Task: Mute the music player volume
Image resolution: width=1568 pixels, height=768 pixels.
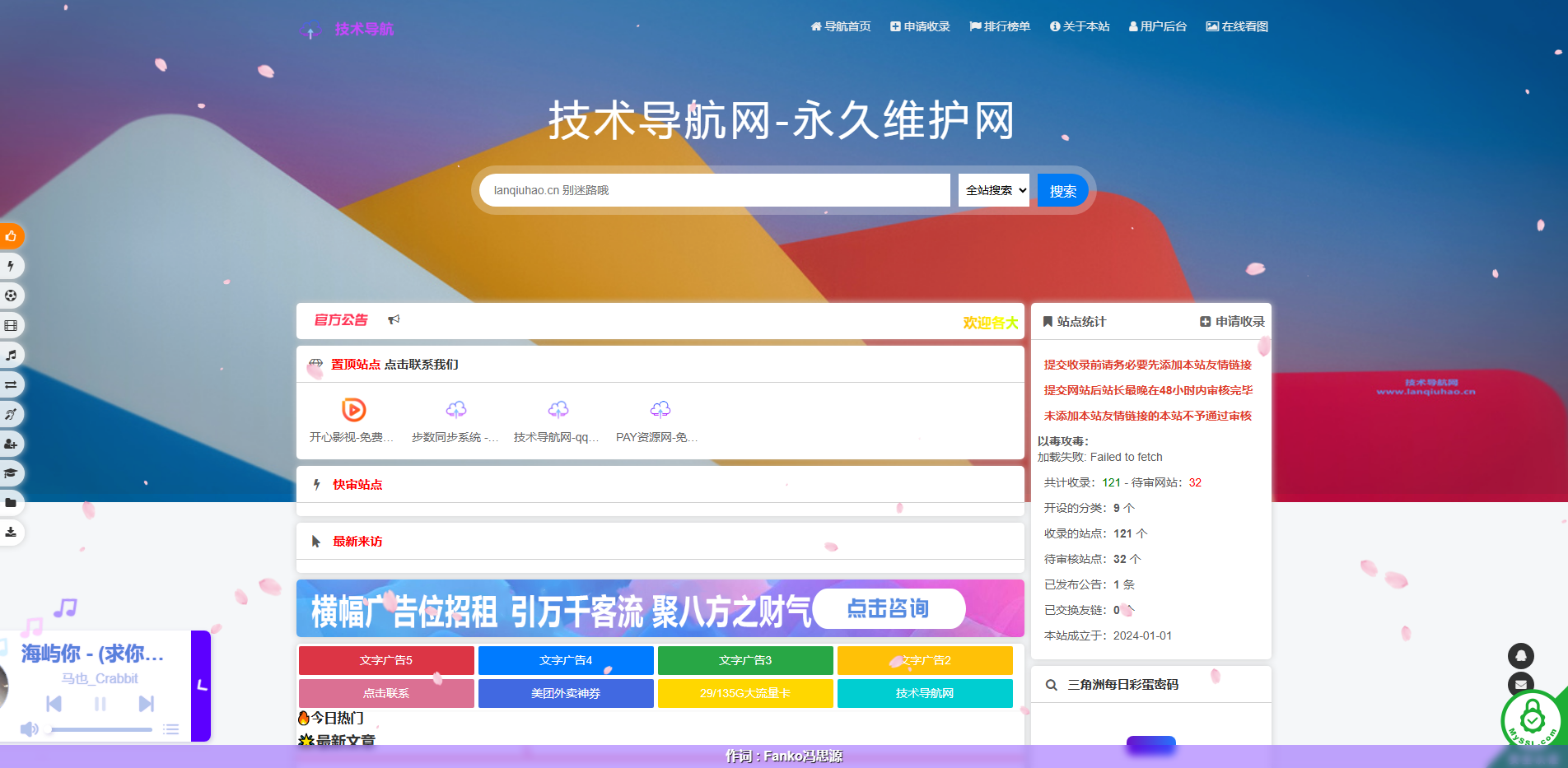Action: click(30, 729)
